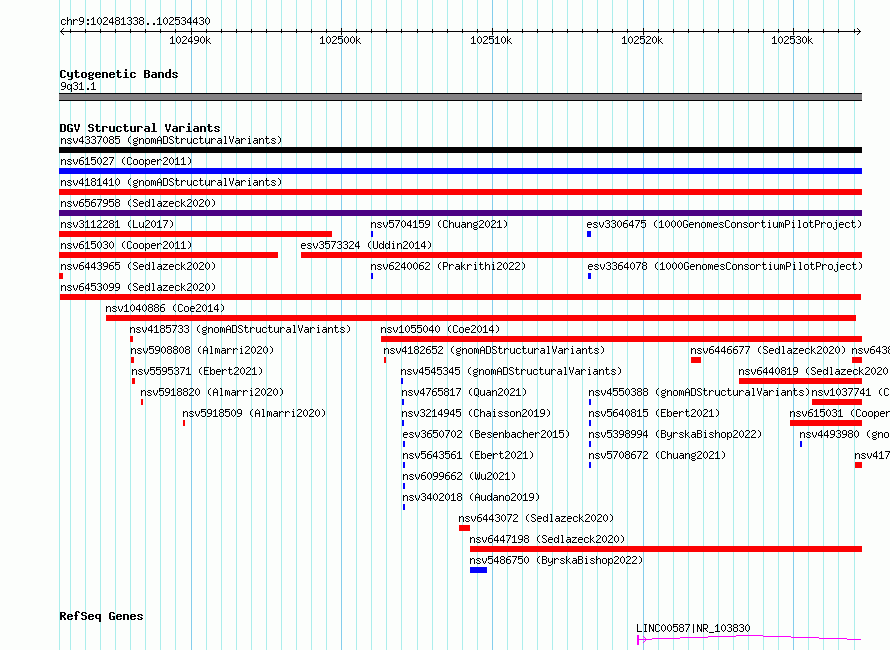
Task: Click nsv4545345 gnomADStructuralVariants label
Action: click(x=511, y=371)
